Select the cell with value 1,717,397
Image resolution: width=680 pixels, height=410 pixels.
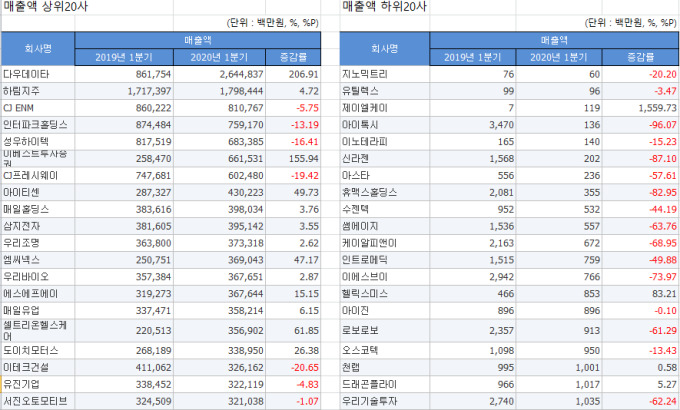coord(124,91)
